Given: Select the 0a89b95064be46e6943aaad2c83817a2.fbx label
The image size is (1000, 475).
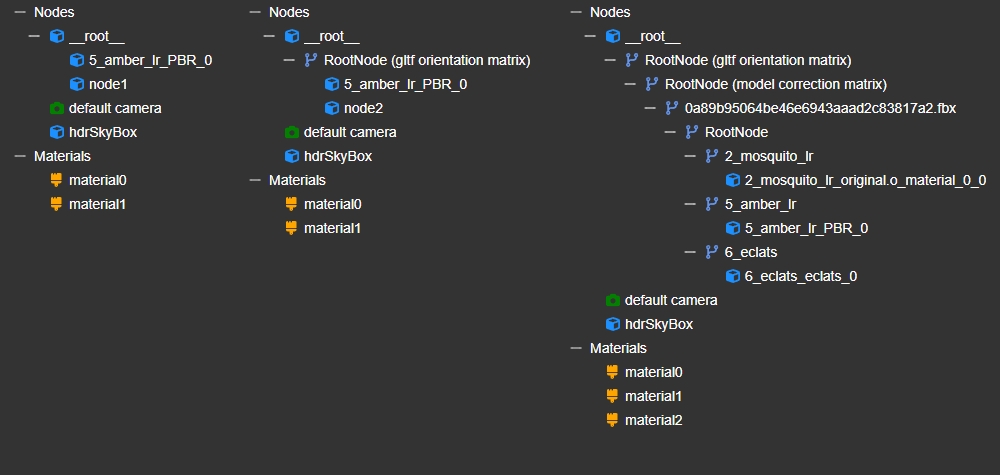Looking at the screenshot, I should (820, 108).
